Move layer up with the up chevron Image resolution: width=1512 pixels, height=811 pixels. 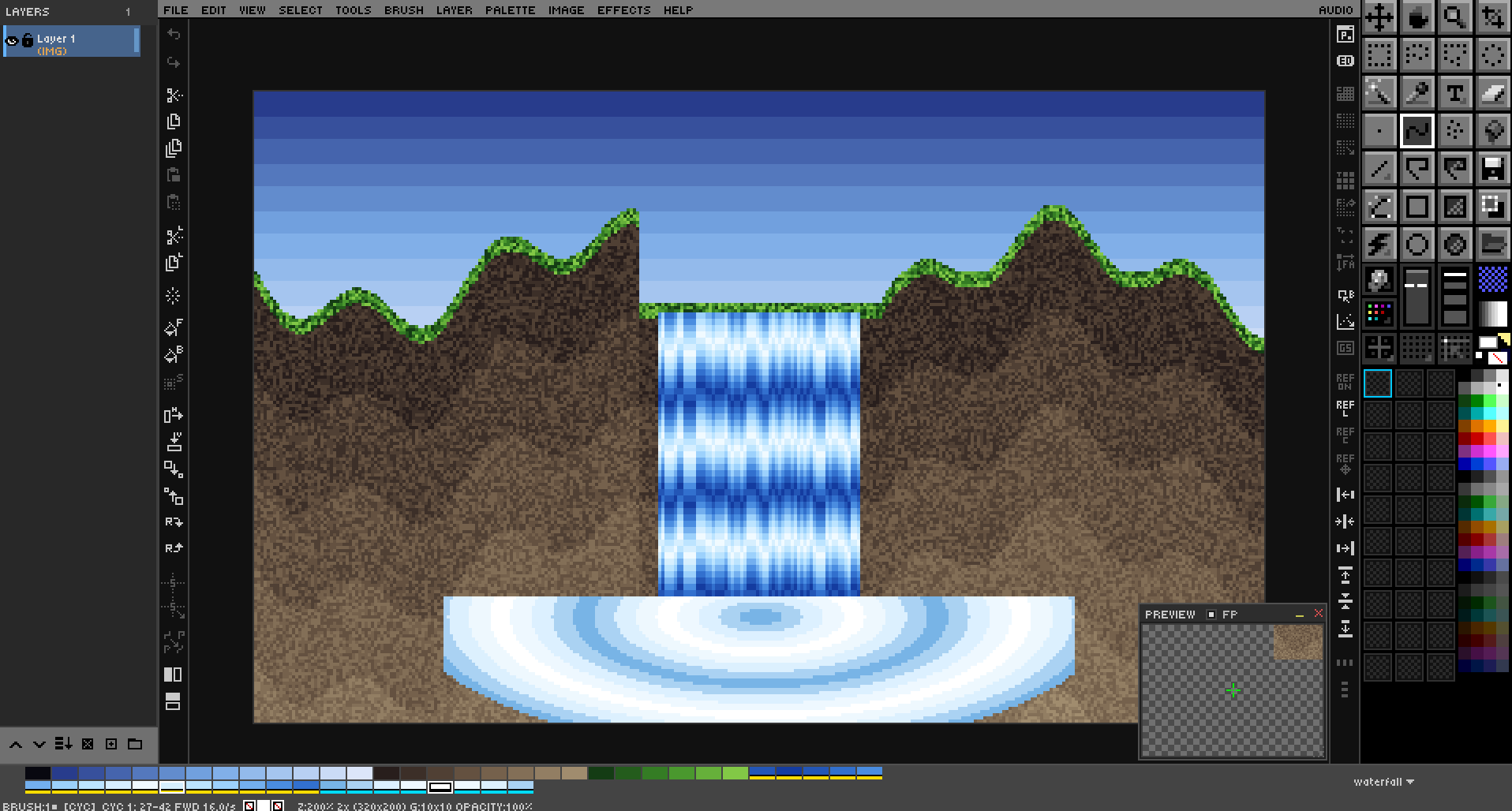[x=16, y=744]
